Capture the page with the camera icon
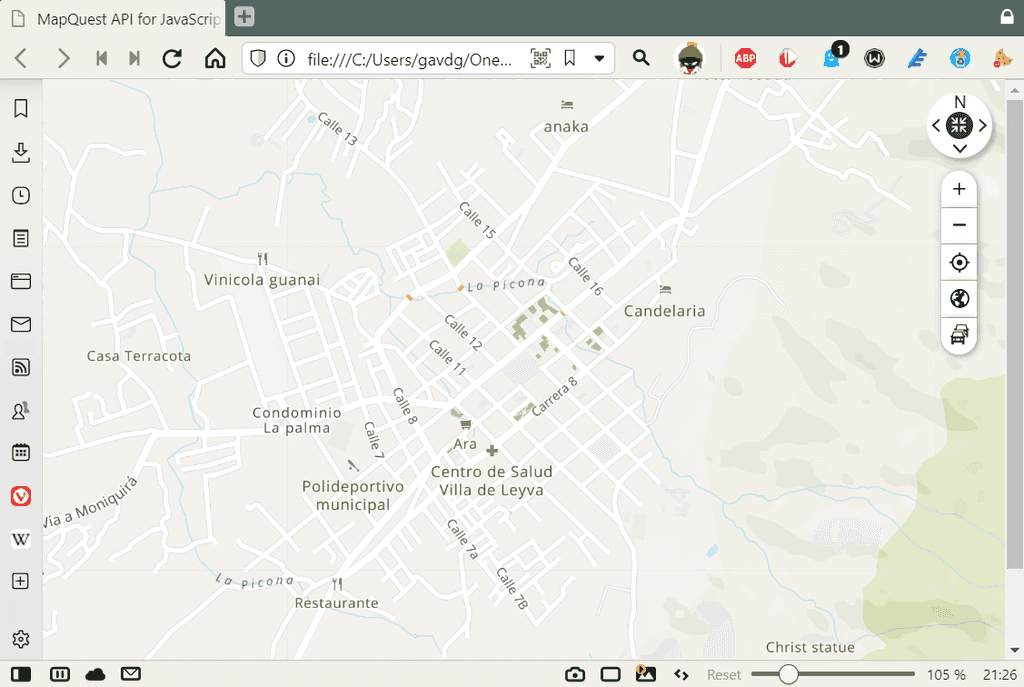The width and height of the screenshot is (1024, 687). (x=574, y=674)
